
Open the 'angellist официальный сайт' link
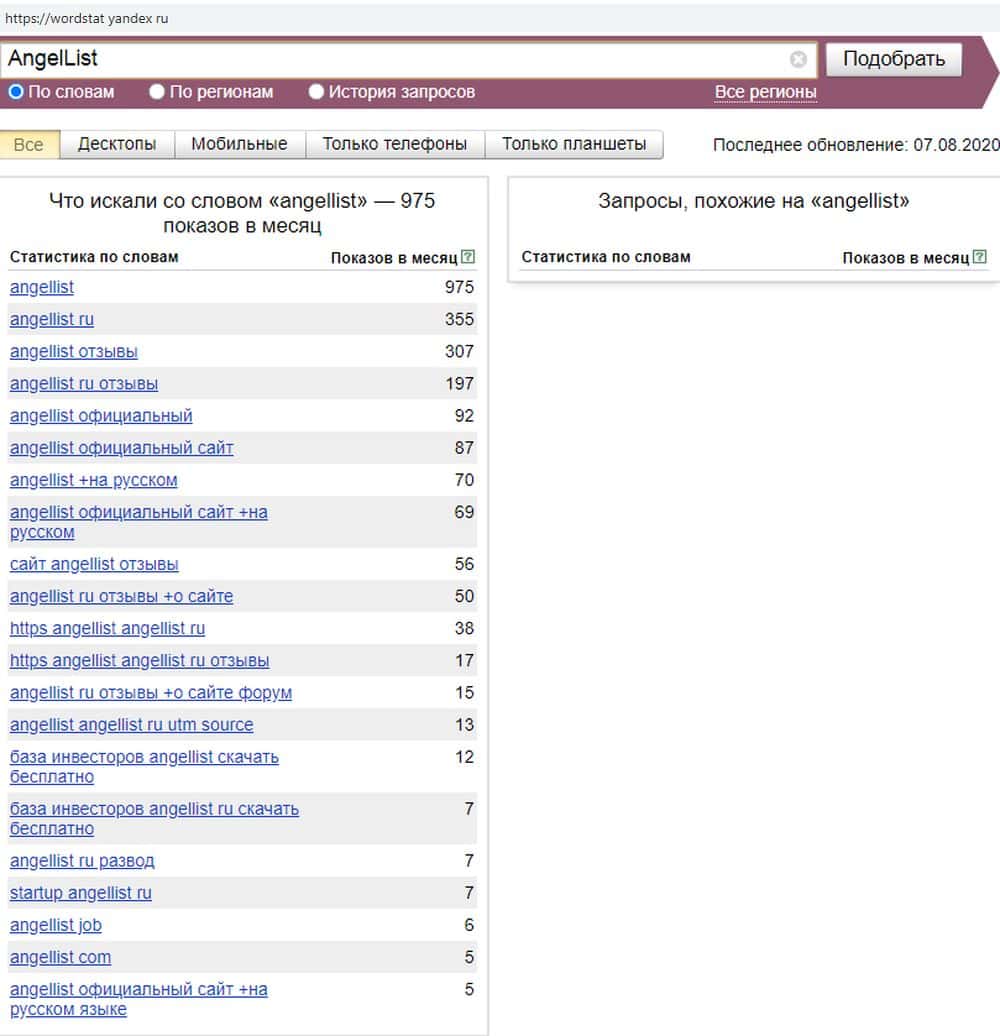[x=122, y=448]
